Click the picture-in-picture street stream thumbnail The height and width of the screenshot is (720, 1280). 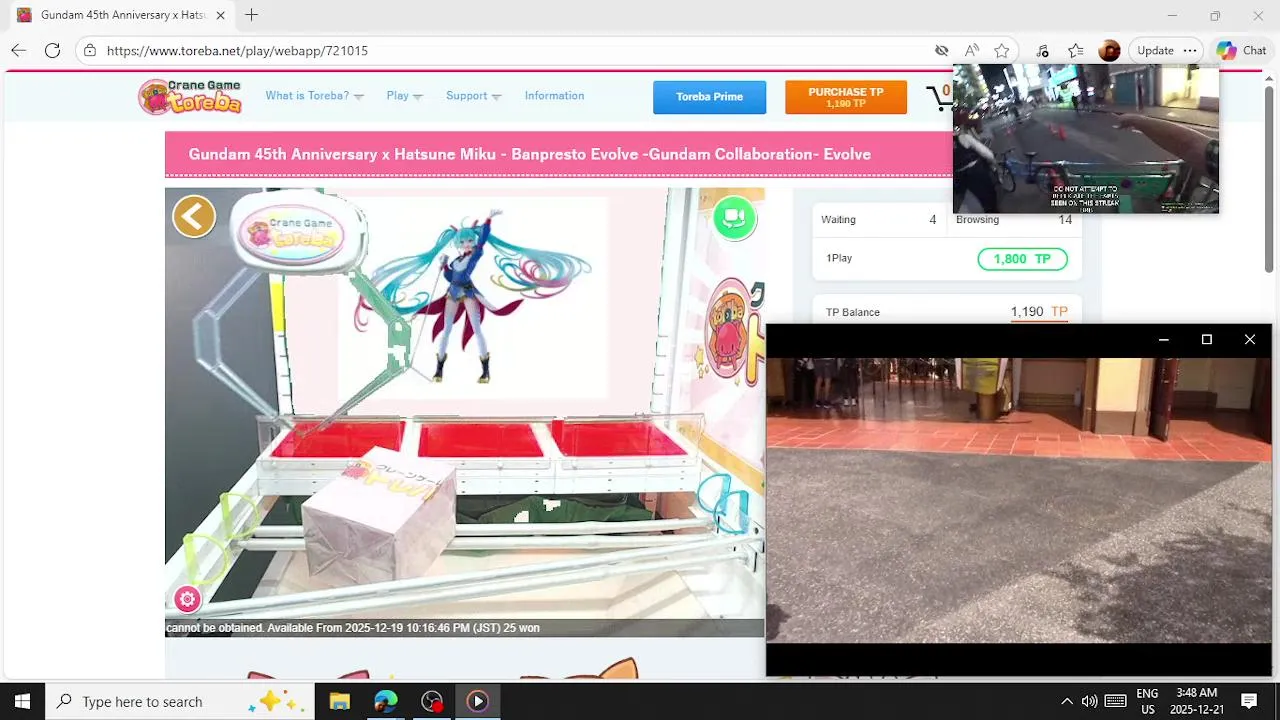tap(1085, 139)
